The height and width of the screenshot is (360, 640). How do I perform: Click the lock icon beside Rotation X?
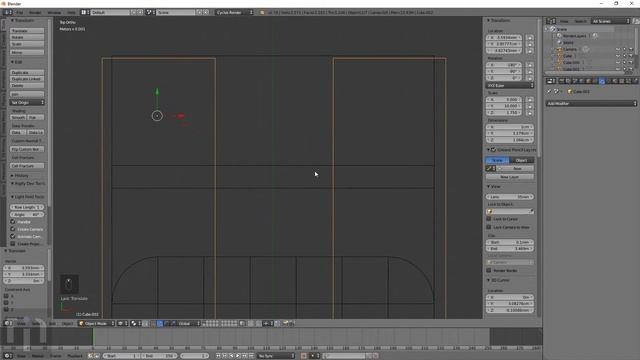click(x=530, y=65)
